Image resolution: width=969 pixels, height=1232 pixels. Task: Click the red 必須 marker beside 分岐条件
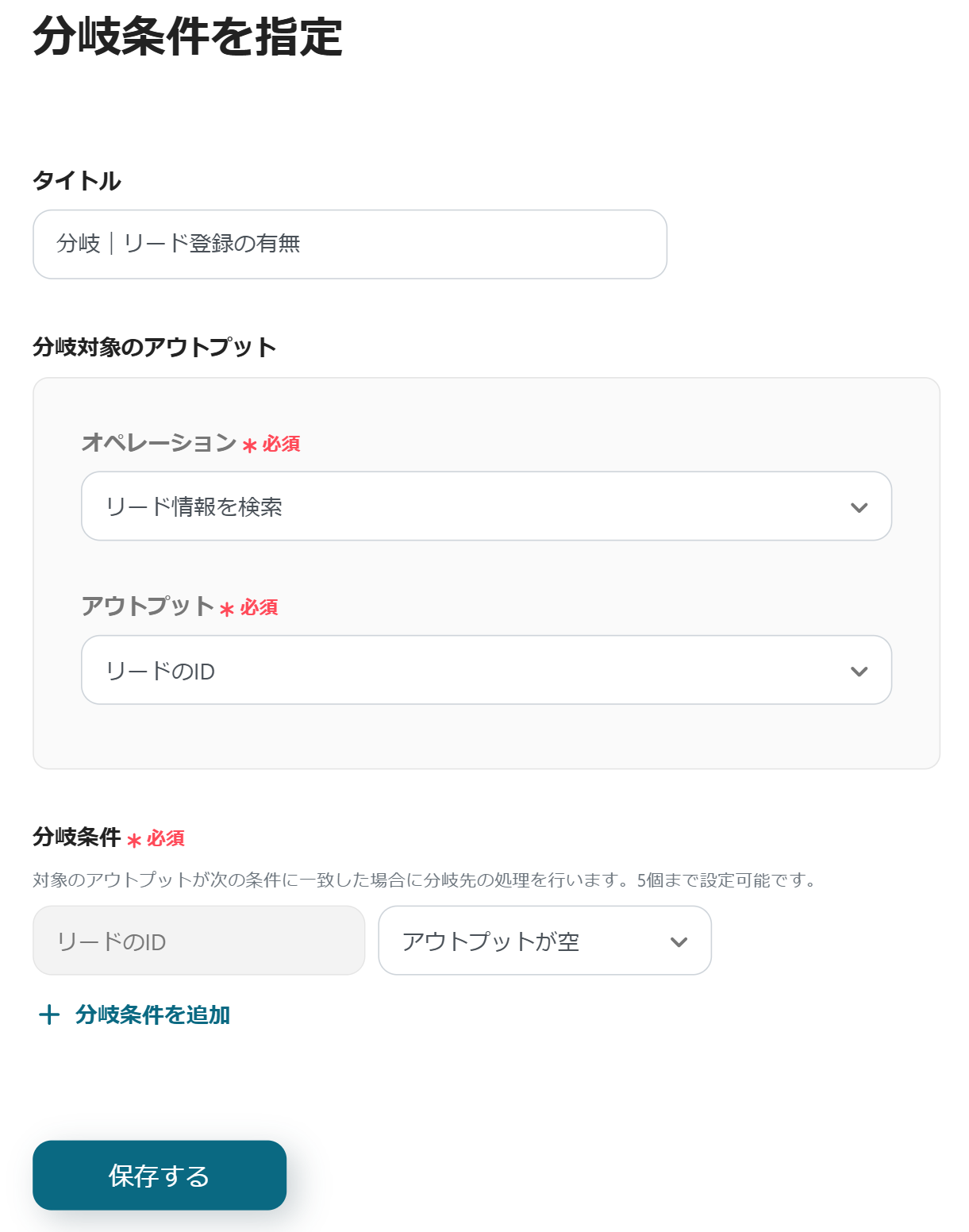click(165, 838)
